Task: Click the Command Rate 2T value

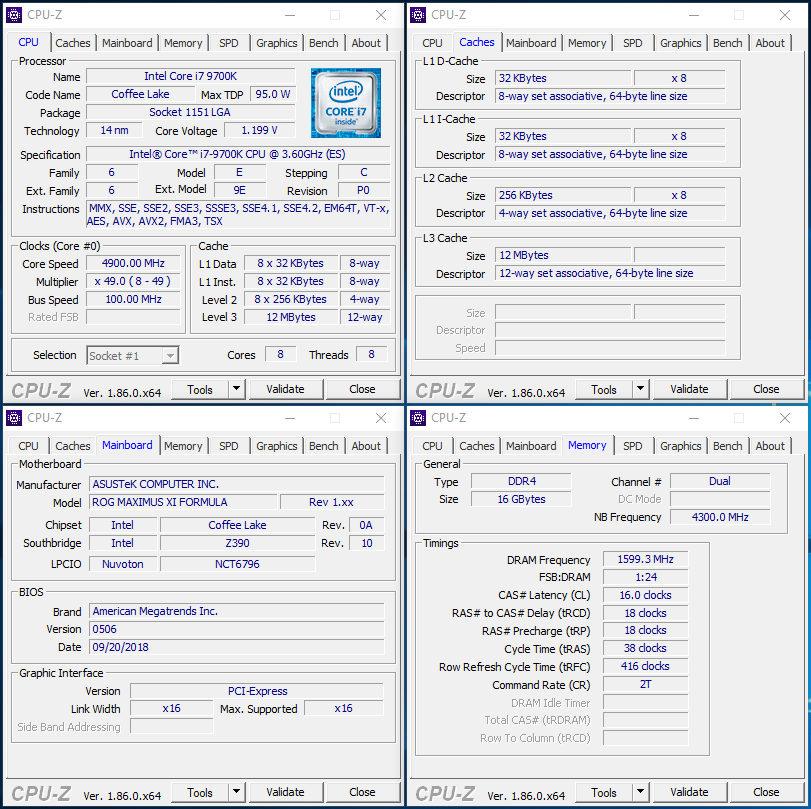Action: [645, 684]
